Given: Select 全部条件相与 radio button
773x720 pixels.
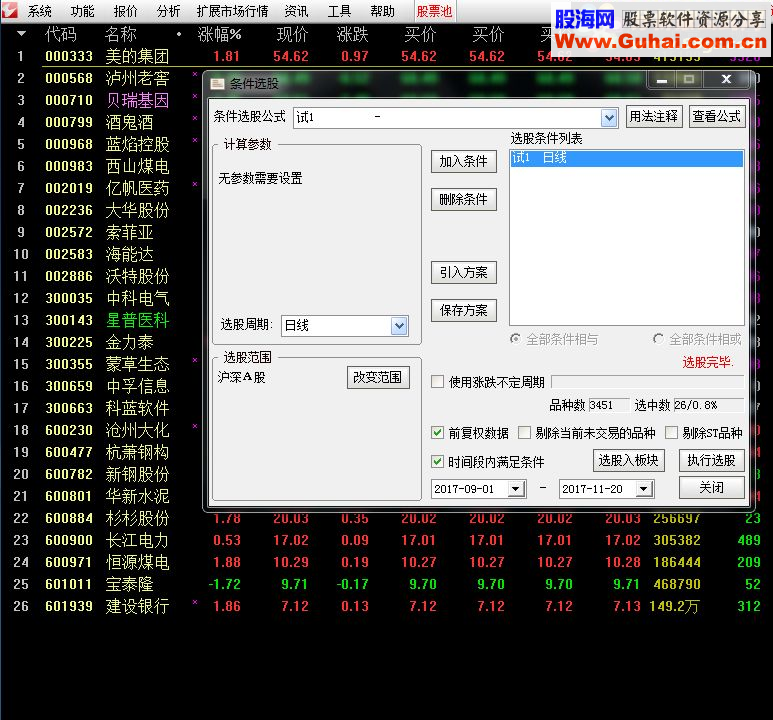Looking at the screenshot, I should click(515, 339).
